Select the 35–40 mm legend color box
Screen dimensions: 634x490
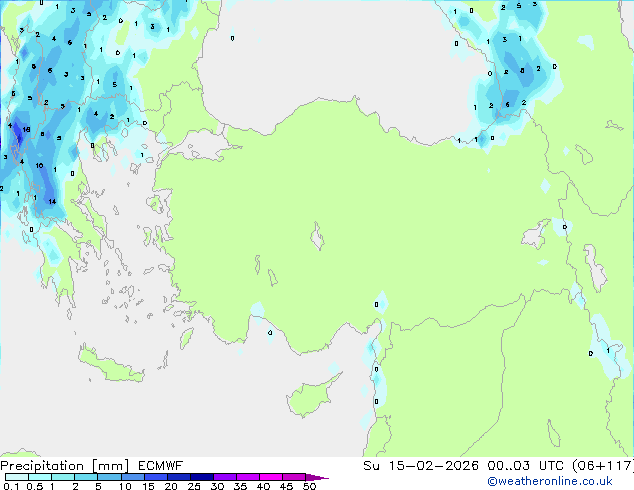pos(248,477)
